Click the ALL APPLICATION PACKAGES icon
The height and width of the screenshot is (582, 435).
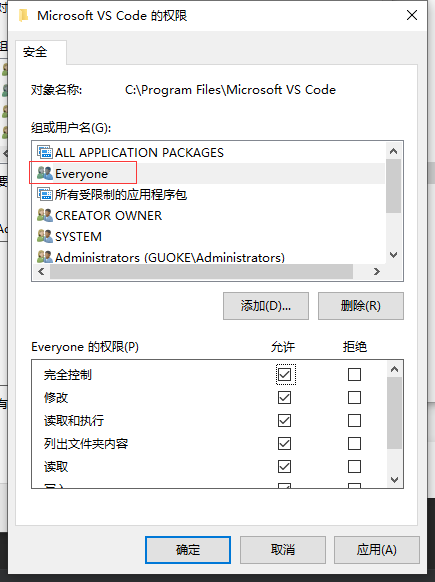tap(45, 153)
